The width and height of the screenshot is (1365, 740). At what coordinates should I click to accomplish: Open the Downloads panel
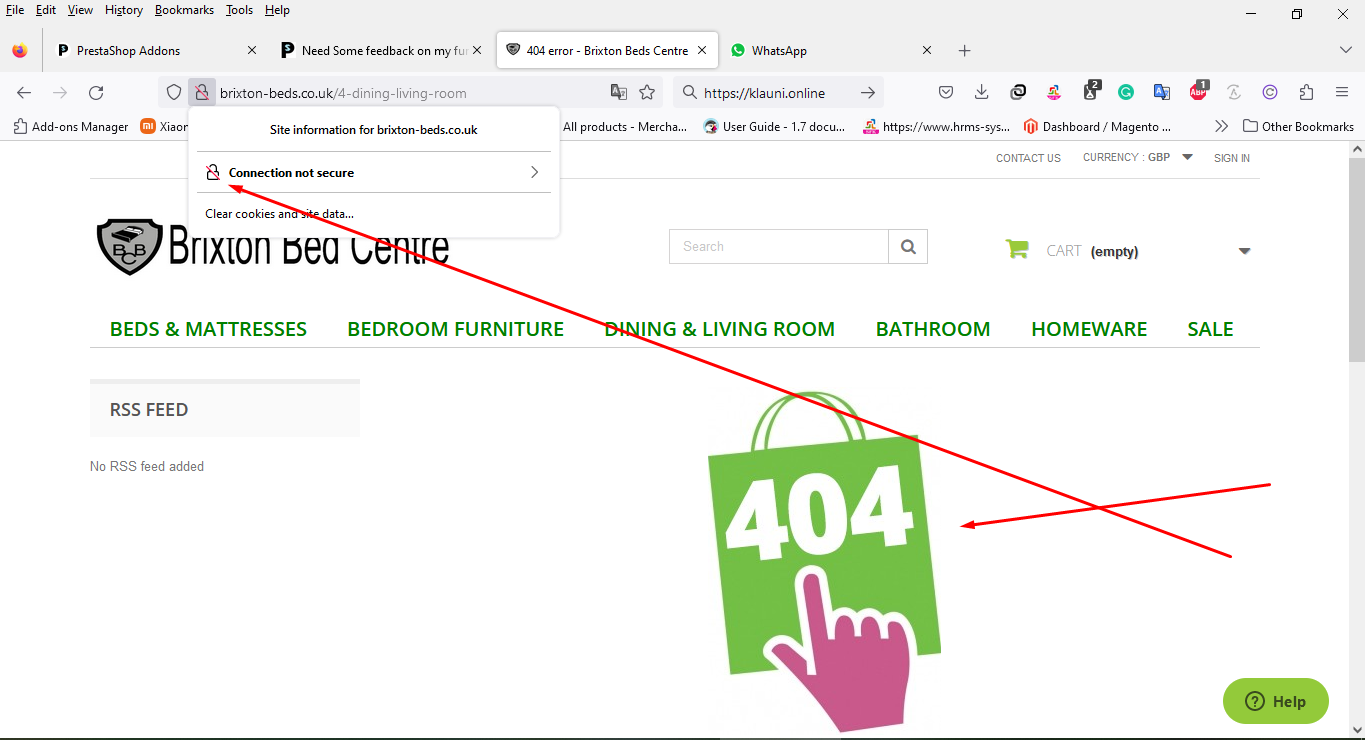point(981,93)
